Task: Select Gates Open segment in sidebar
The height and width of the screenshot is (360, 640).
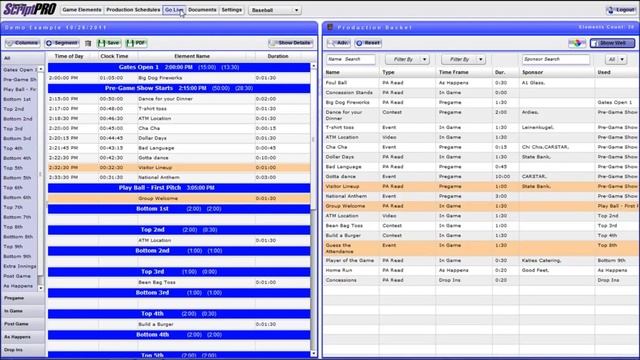Action: click(x=20, y=70)
